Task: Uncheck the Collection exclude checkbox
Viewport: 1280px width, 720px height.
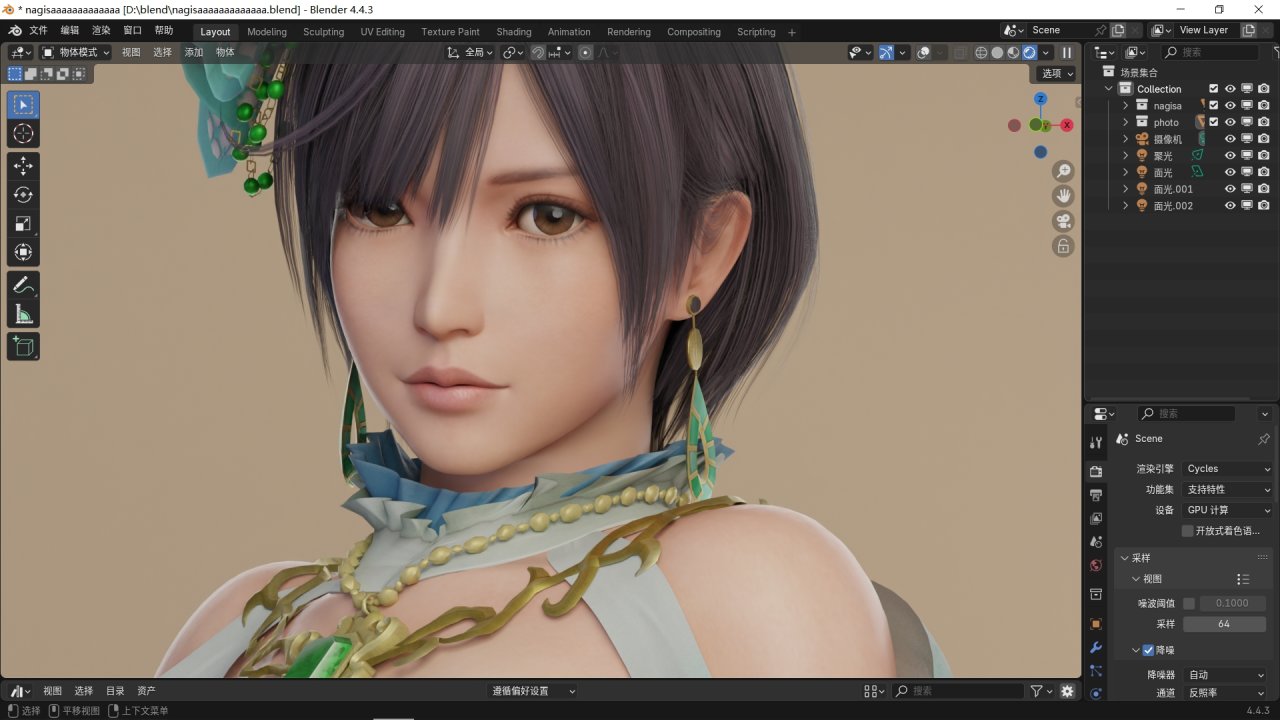Action: pos(1214,89)
